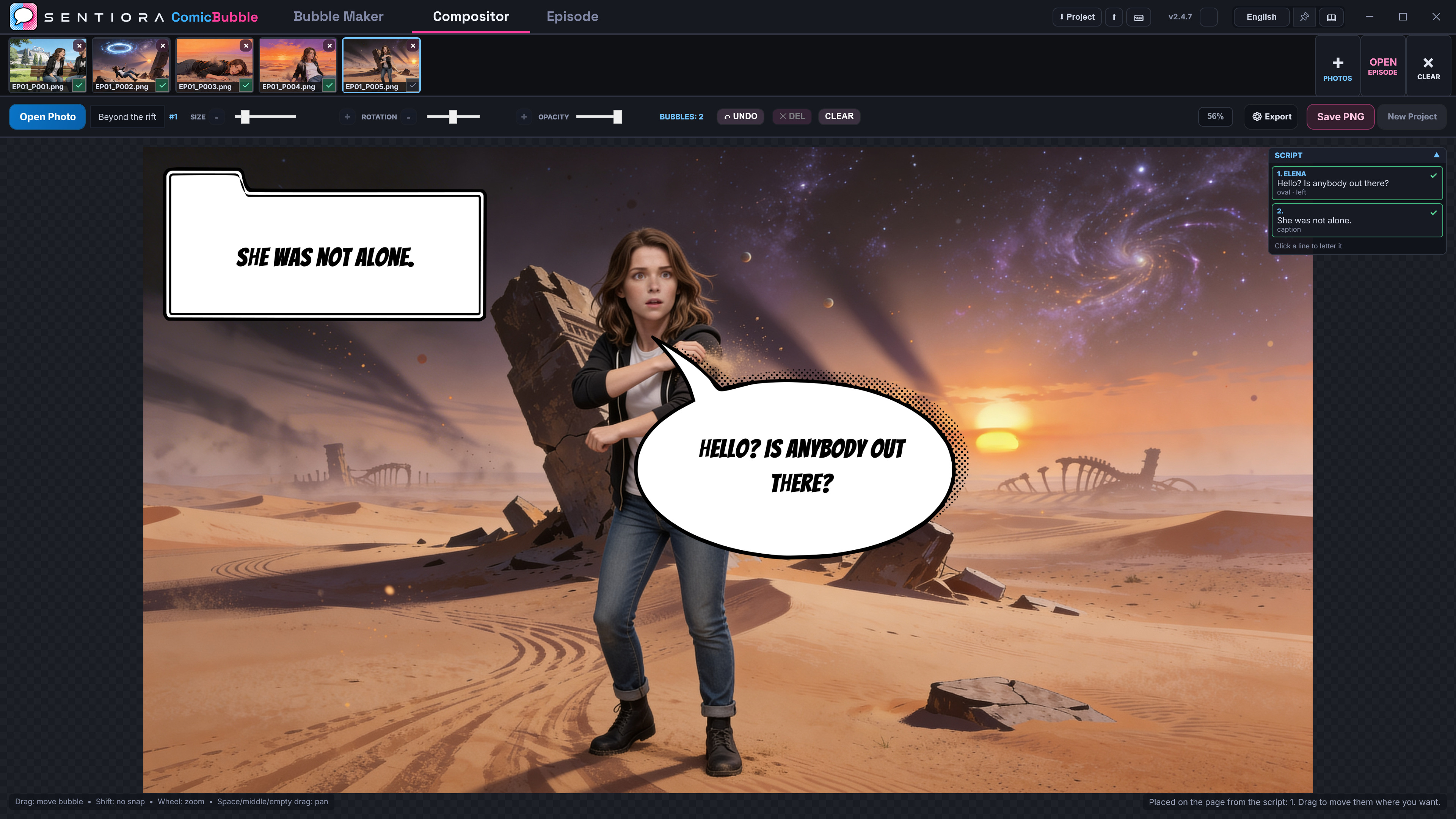Toggle the done checkmark on EP01_P003.png

[246, 85]
